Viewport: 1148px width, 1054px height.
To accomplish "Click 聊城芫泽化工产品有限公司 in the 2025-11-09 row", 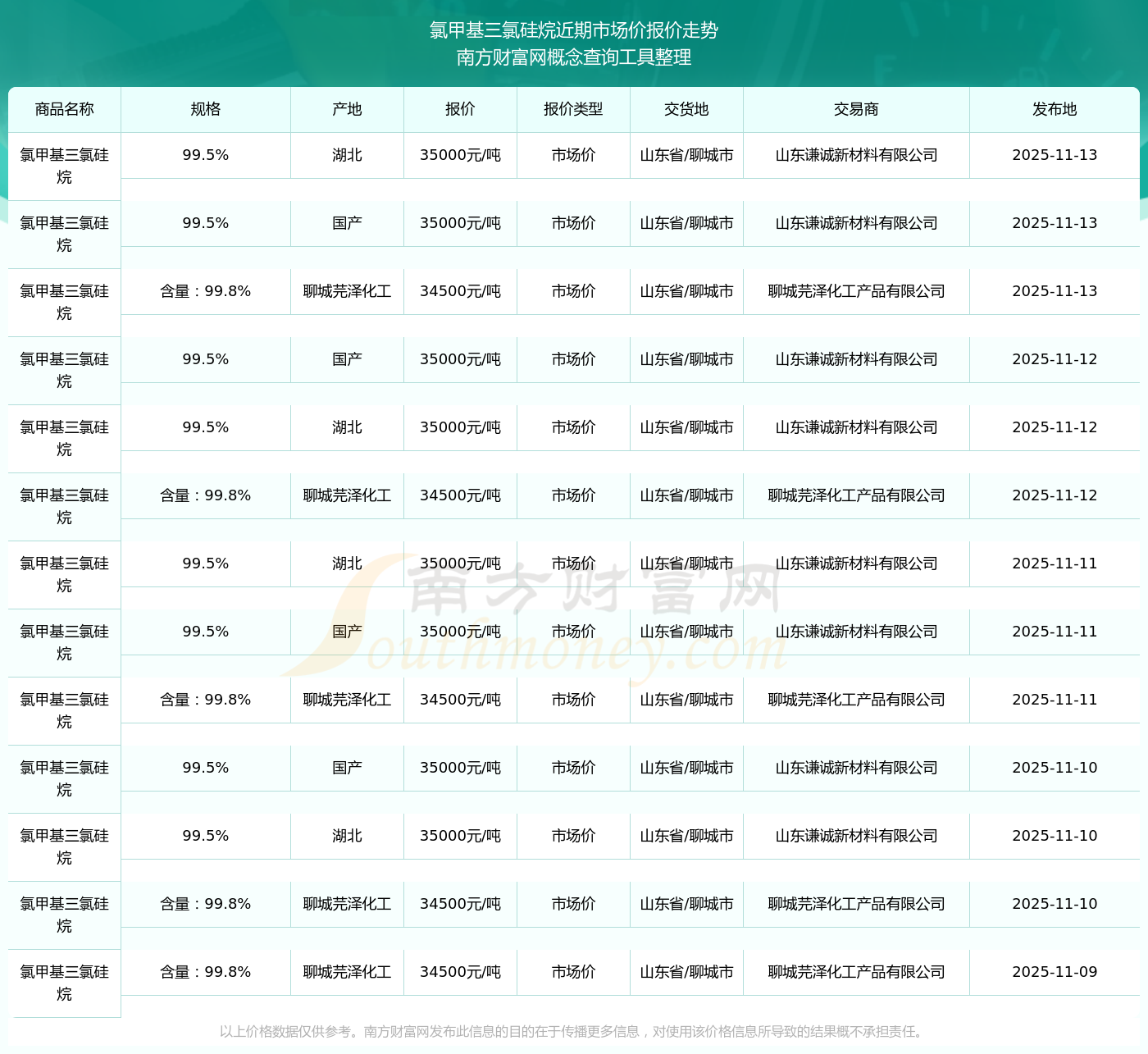I will (856, 972).
